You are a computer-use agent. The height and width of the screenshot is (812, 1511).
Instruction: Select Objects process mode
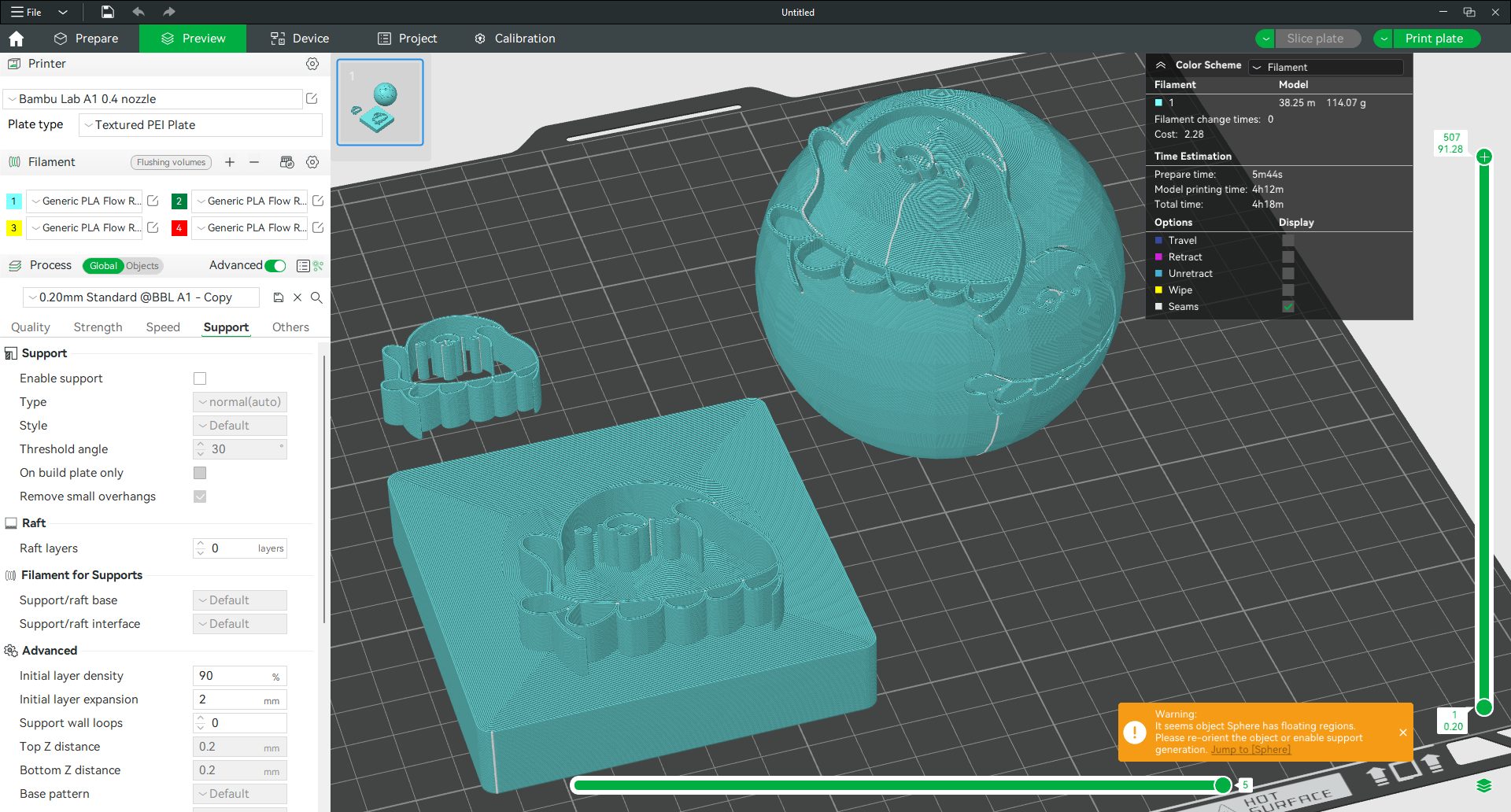(x=142, y=266)
